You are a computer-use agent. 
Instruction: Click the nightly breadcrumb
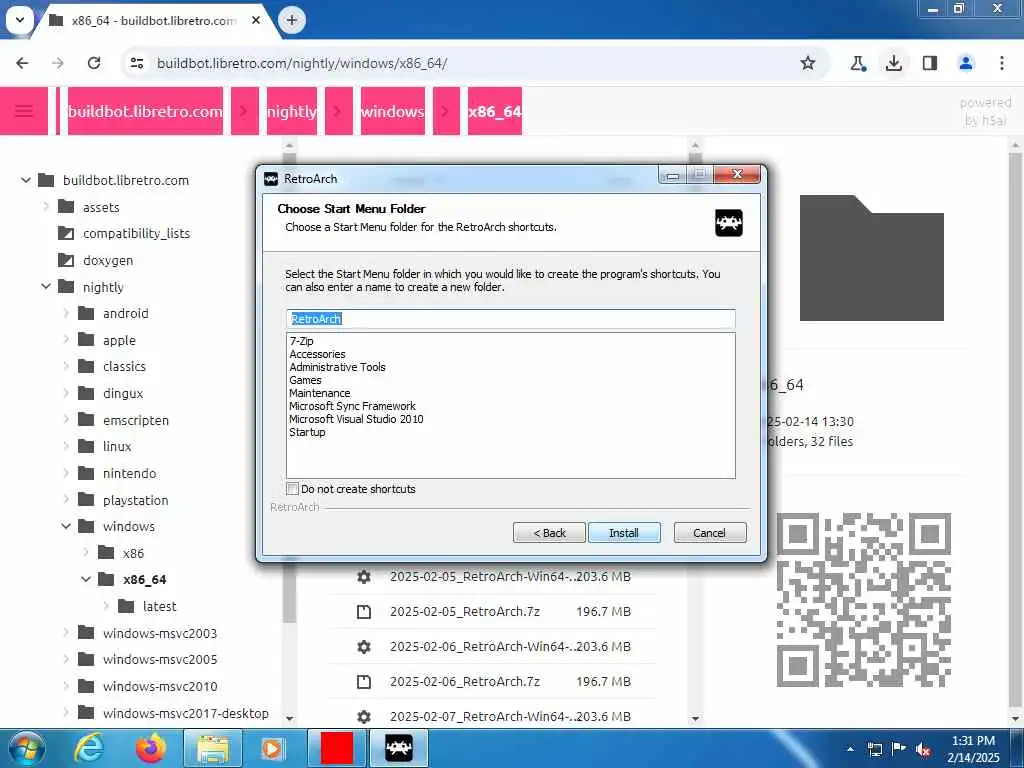click(x=291, y=111)
